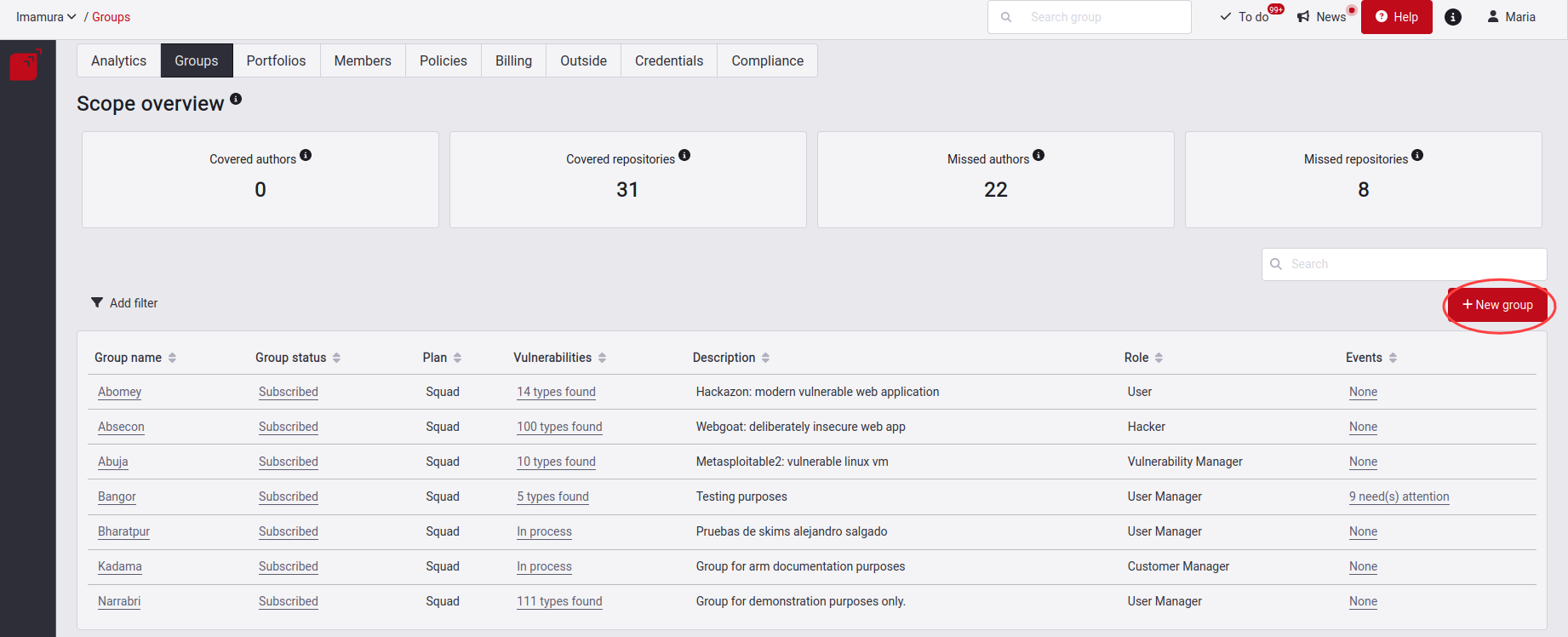Click the red app logo in sidebar
This screenshot has width=1568, height=637.
point(25,66)
